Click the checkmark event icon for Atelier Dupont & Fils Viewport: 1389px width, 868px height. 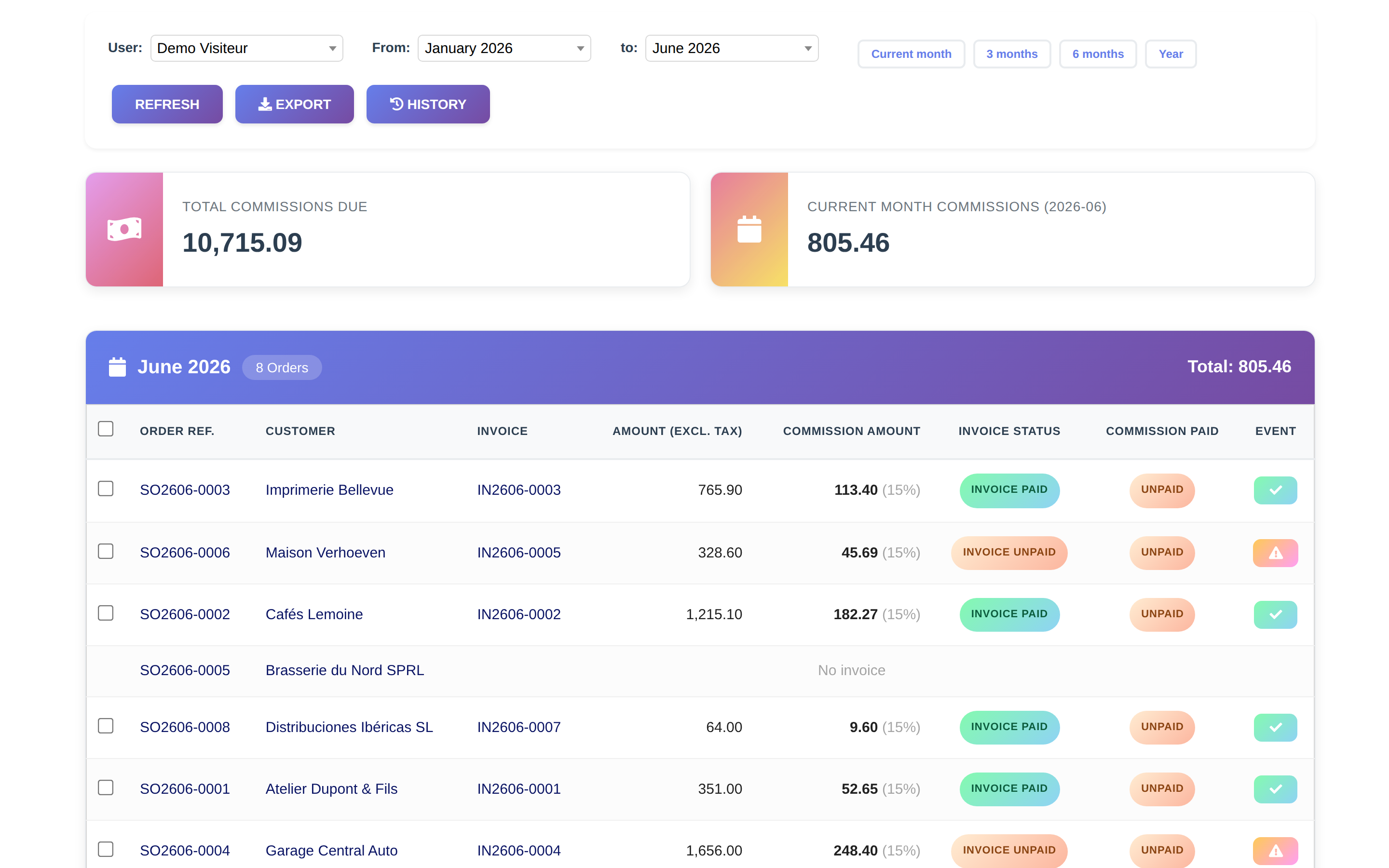1275,789
